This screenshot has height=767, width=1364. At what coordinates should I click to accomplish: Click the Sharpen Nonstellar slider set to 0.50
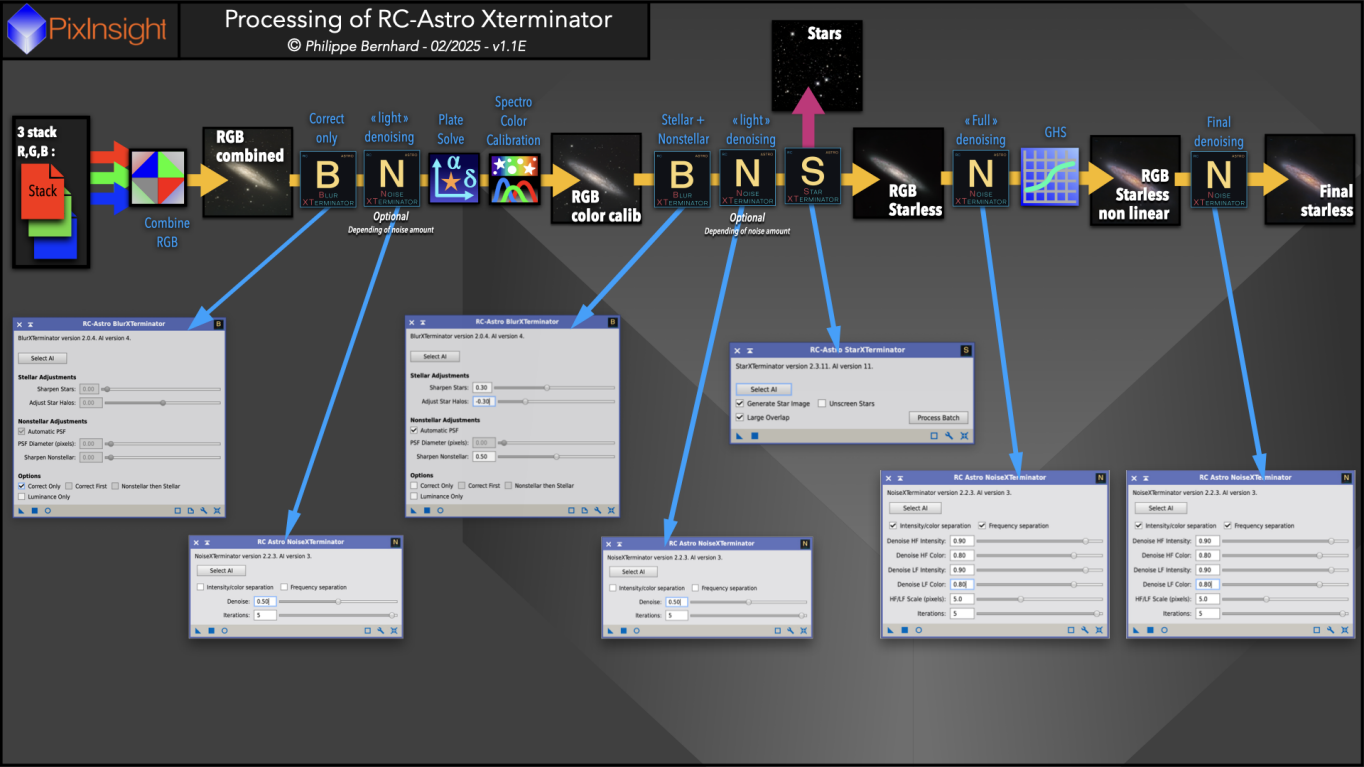click(555, 456)
